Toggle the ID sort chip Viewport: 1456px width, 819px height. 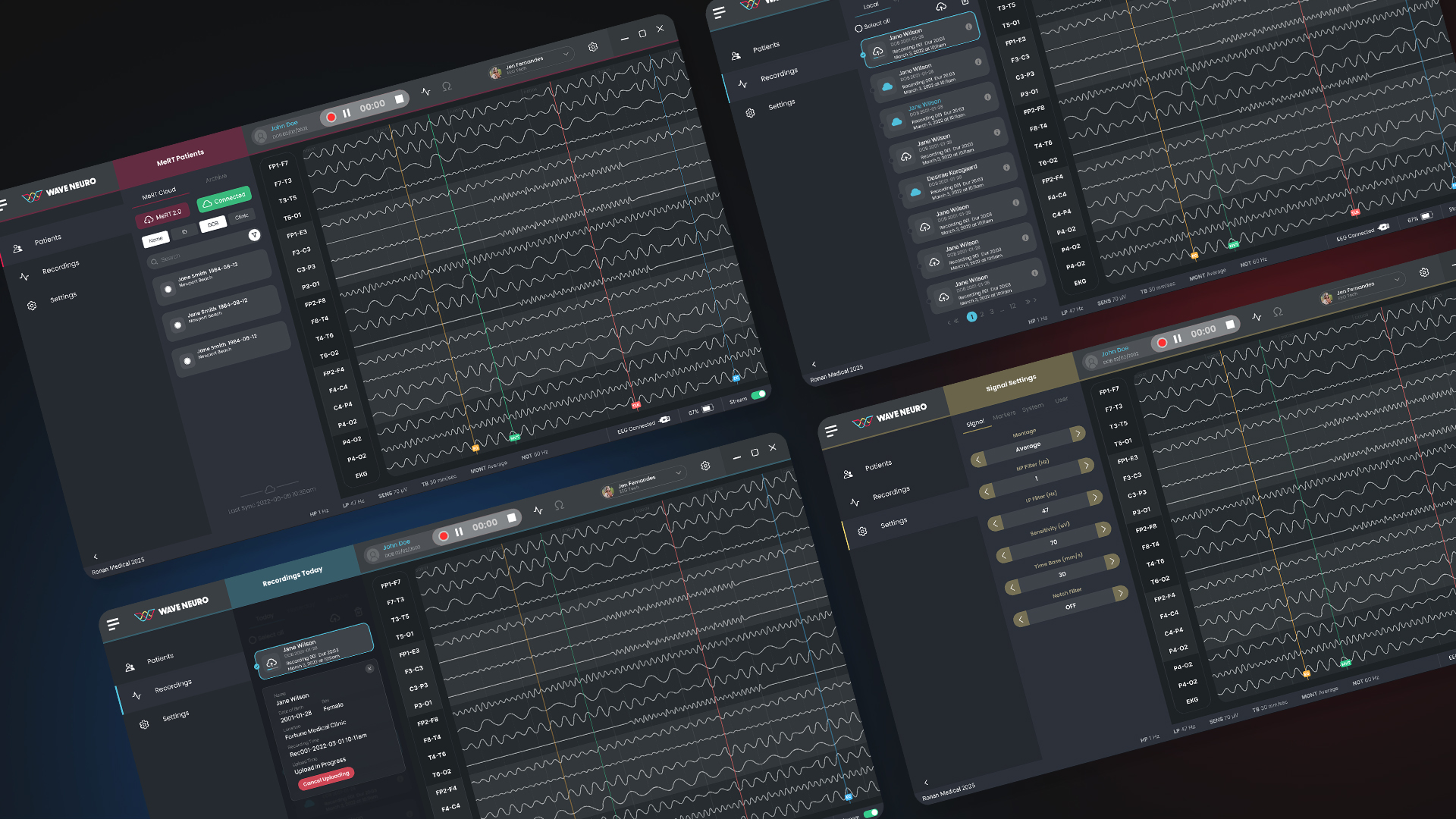184,232
